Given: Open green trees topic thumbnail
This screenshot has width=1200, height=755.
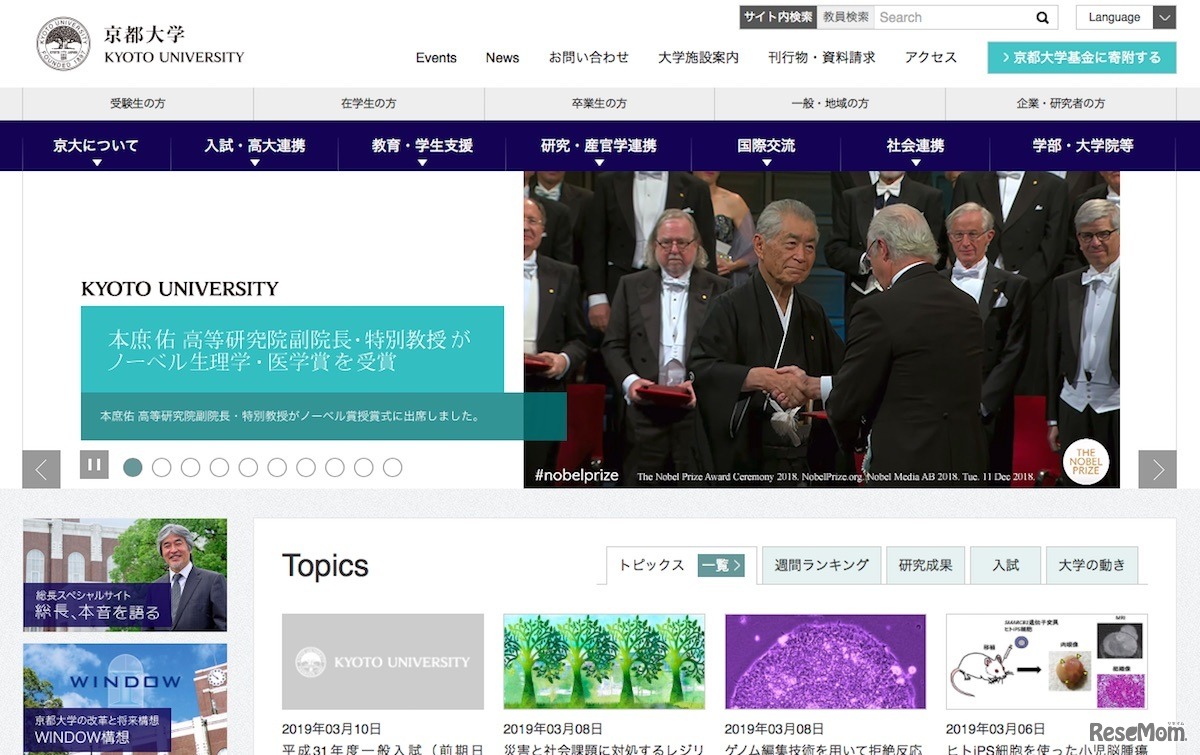Looking at the screenshot, I should (x=604, y=662).
